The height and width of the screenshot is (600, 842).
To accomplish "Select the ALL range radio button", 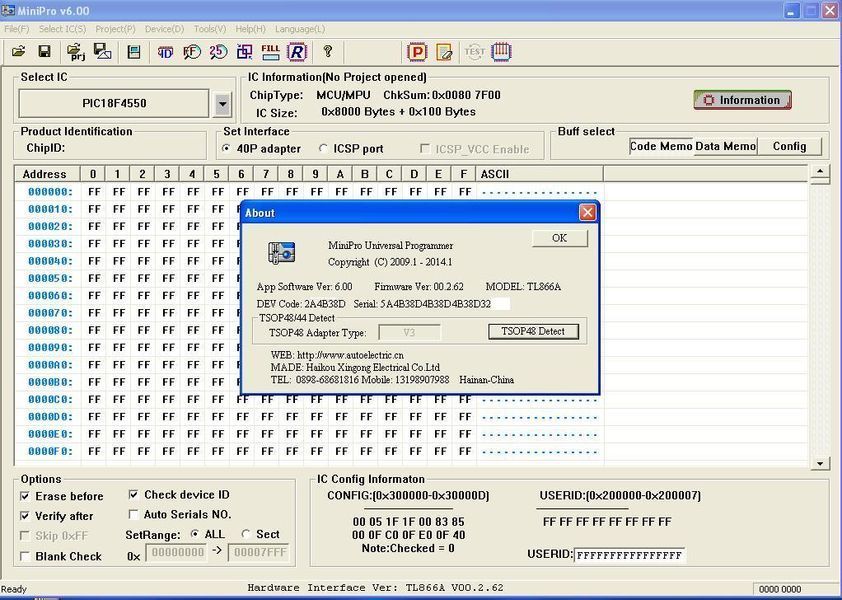I will tap(195, 534).
